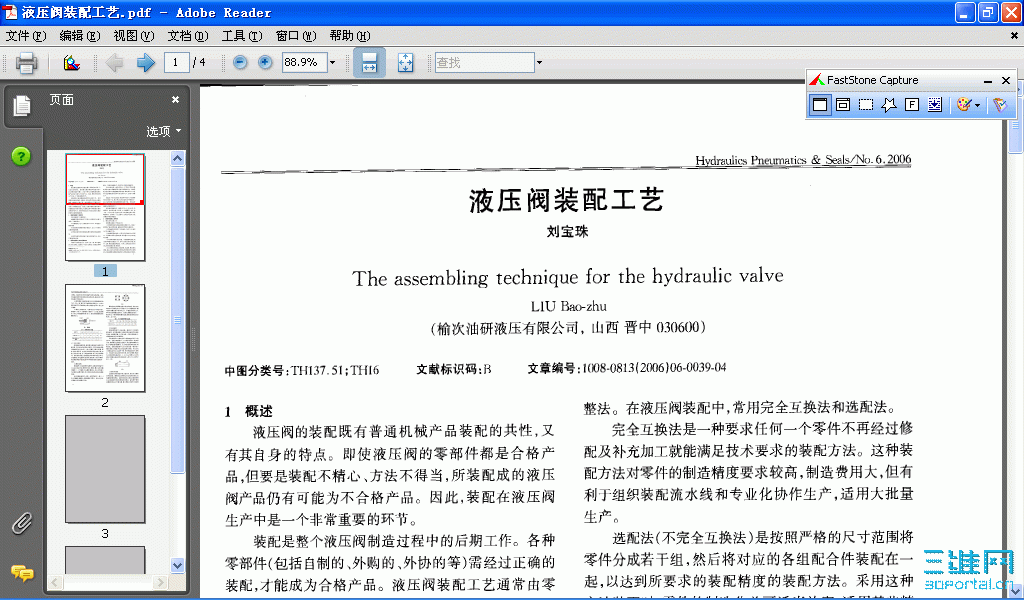The height and width of the screenshot is (600, 1024).
Task: Open the 工具 menu
Action: 242,36
